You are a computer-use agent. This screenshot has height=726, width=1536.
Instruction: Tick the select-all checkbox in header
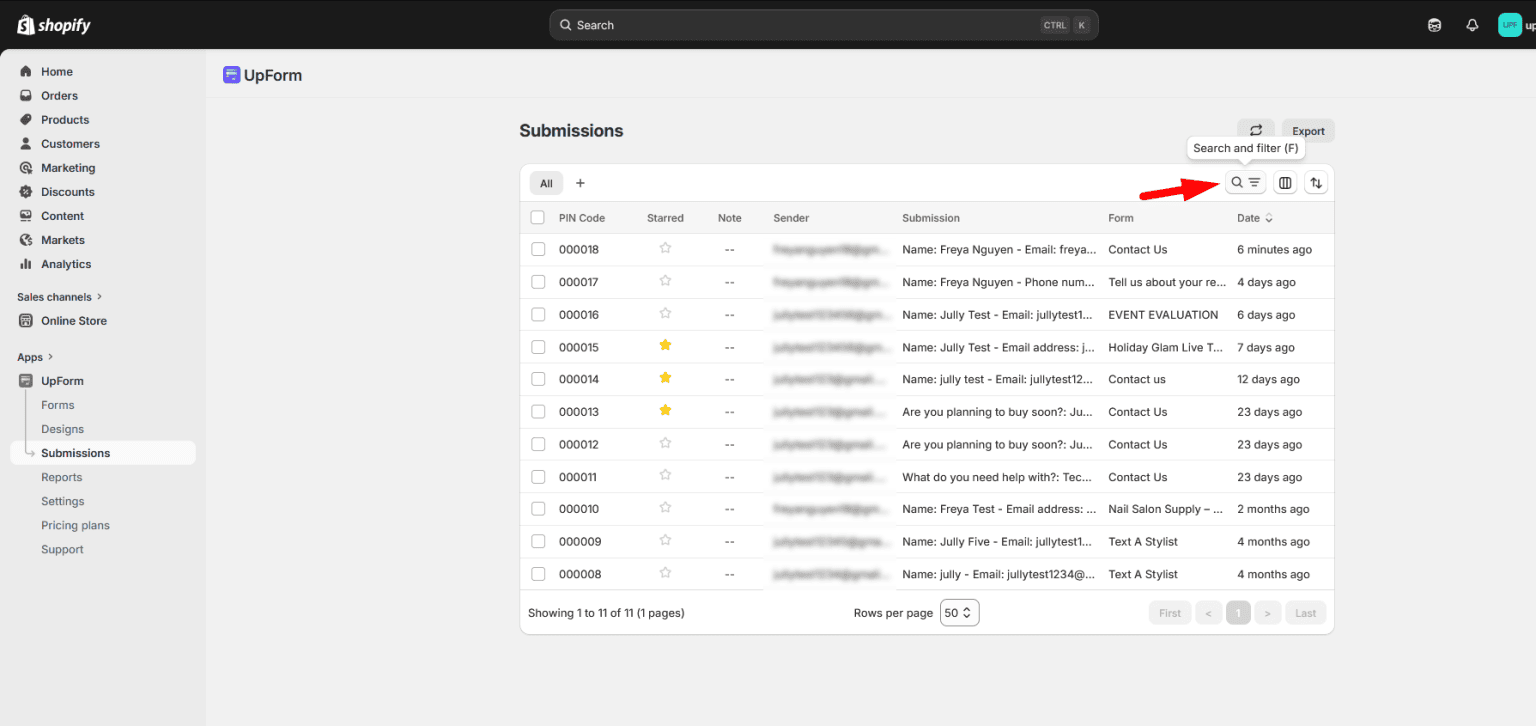pos(538,217)
